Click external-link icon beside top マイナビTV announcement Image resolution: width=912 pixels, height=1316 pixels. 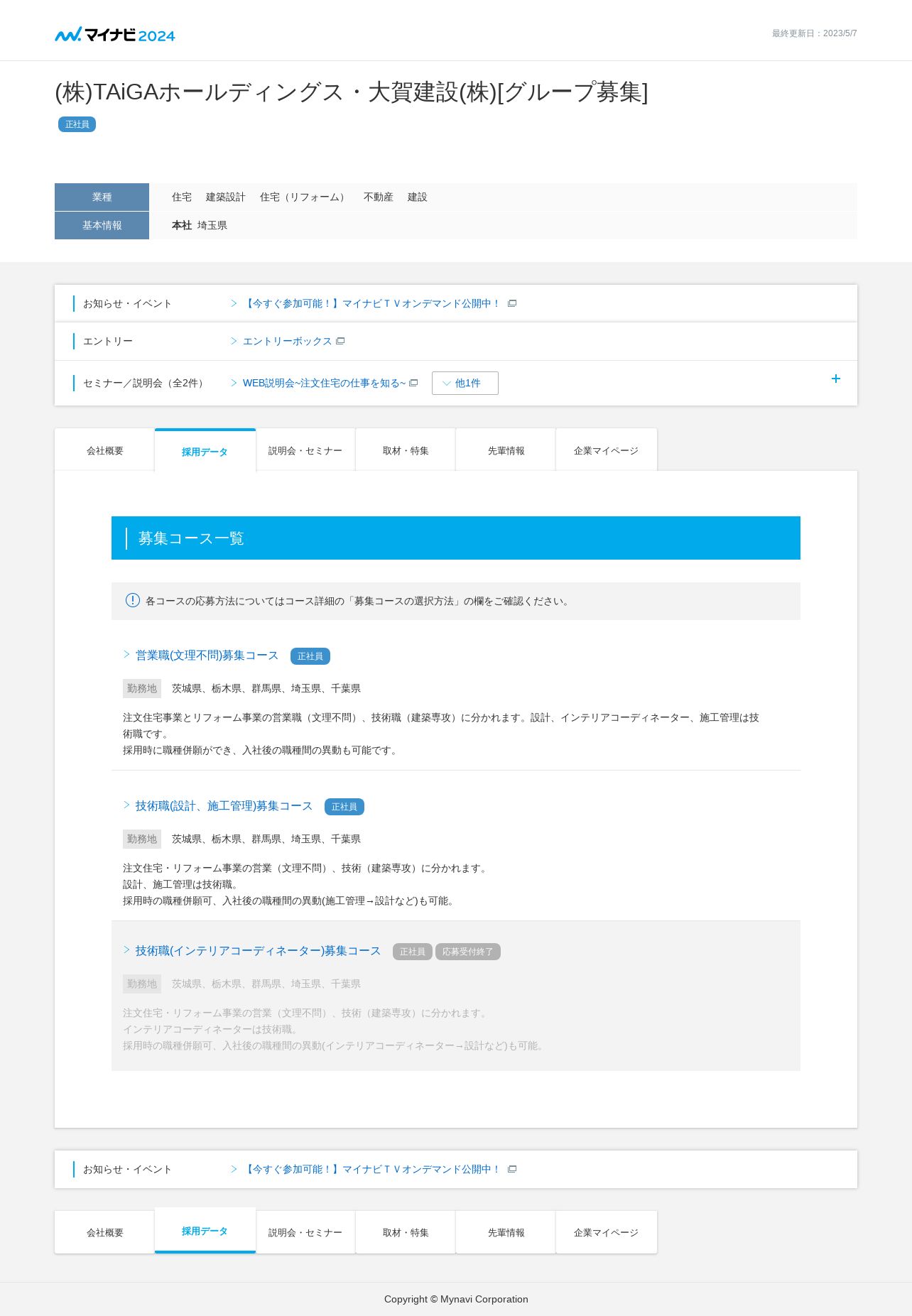coord(512,303)
